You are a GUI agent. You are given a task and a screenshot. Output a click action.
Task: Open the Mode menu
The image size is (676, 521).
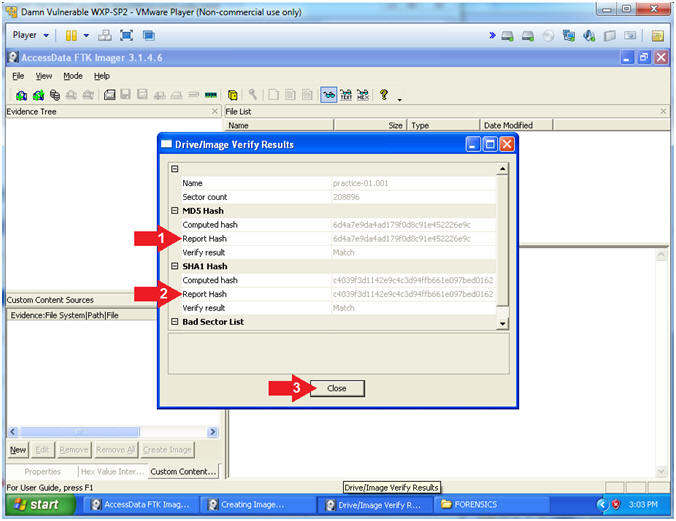(x=73, y=76)
